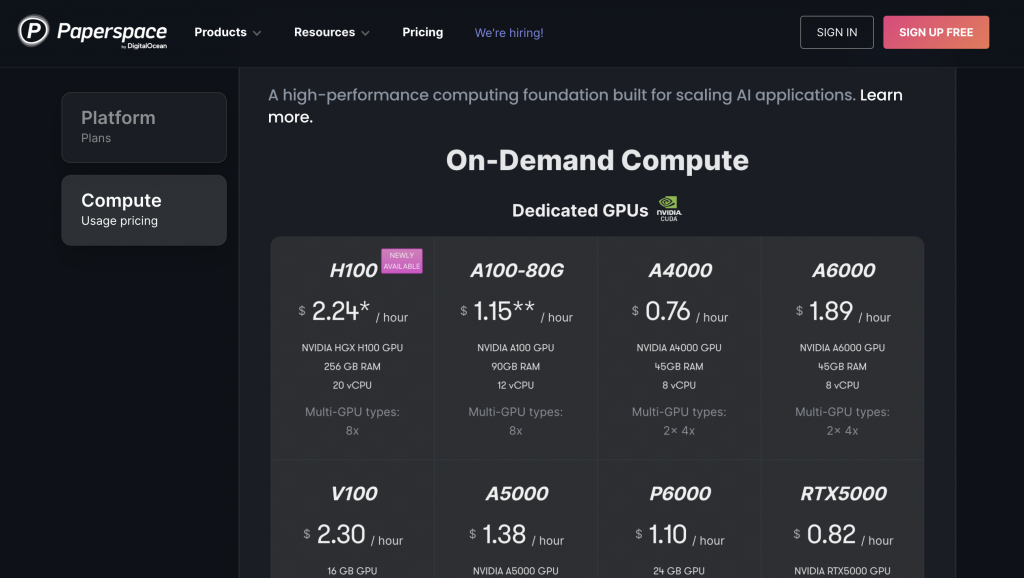Click the SIGN UP FREE button
The width and height of the screenshot is (1024, 578).
[936, 32]
